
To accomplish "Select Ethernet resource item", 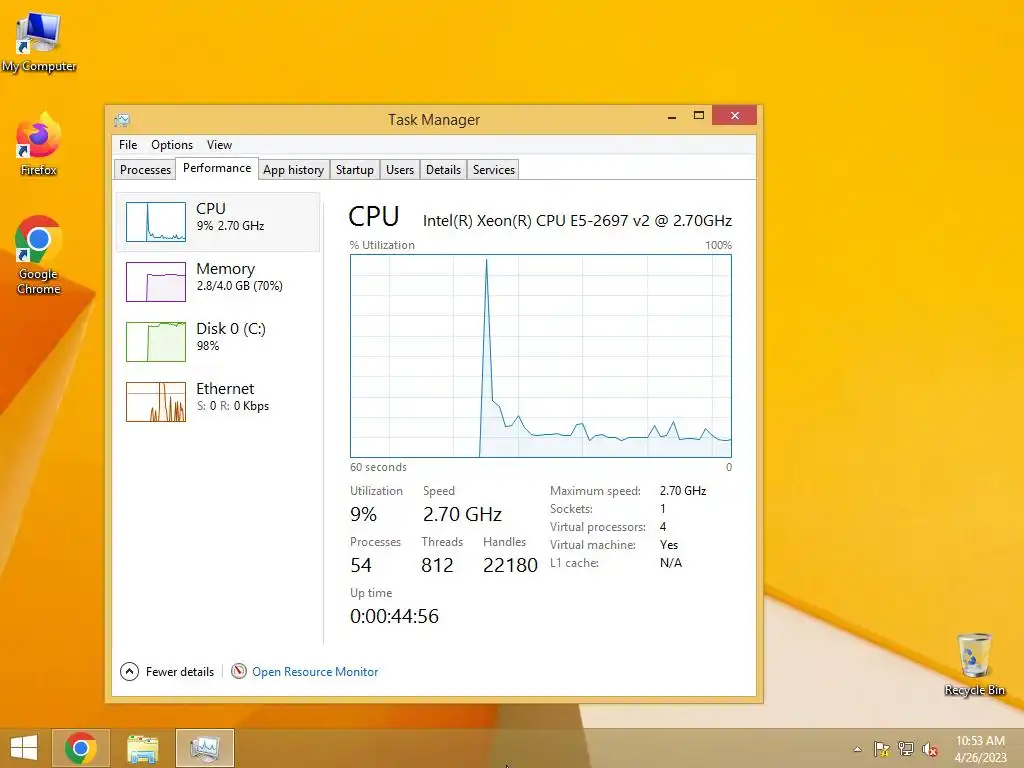I will [218, 402].
